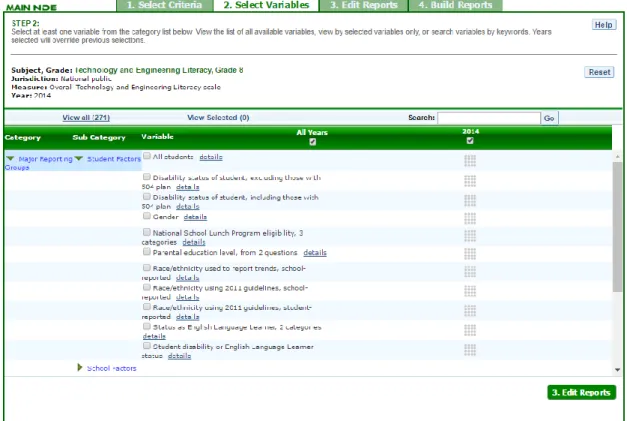
Task: Click grid icon for Parental education level row
Action: click(470, 254)
